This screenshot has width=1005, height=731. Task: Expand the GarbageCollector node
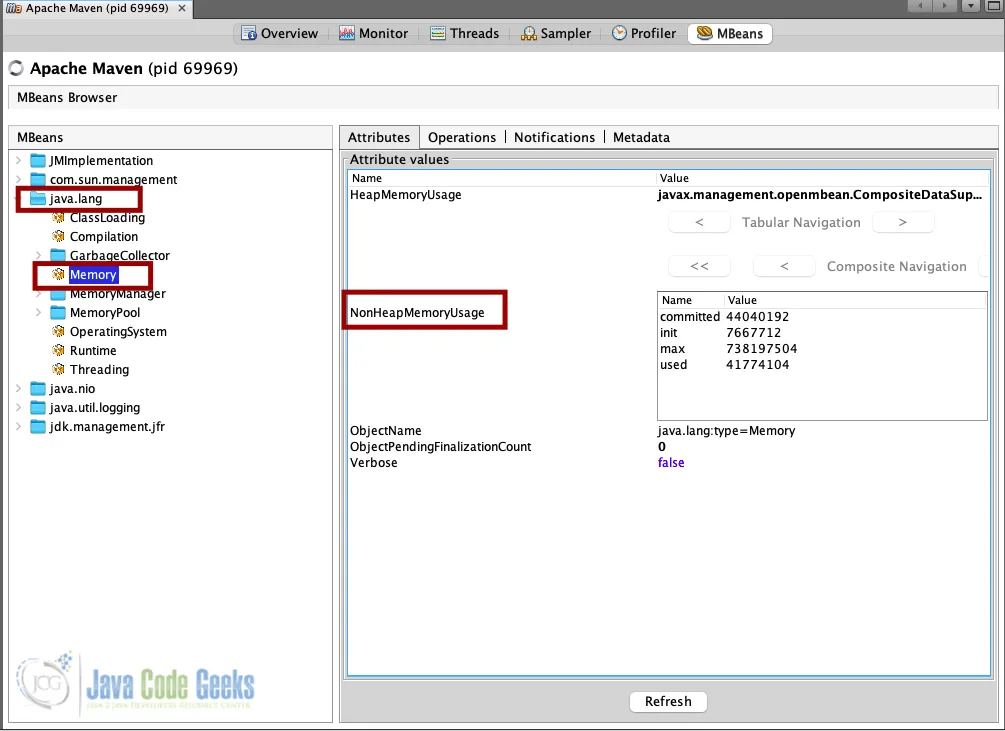coord(38,256)
